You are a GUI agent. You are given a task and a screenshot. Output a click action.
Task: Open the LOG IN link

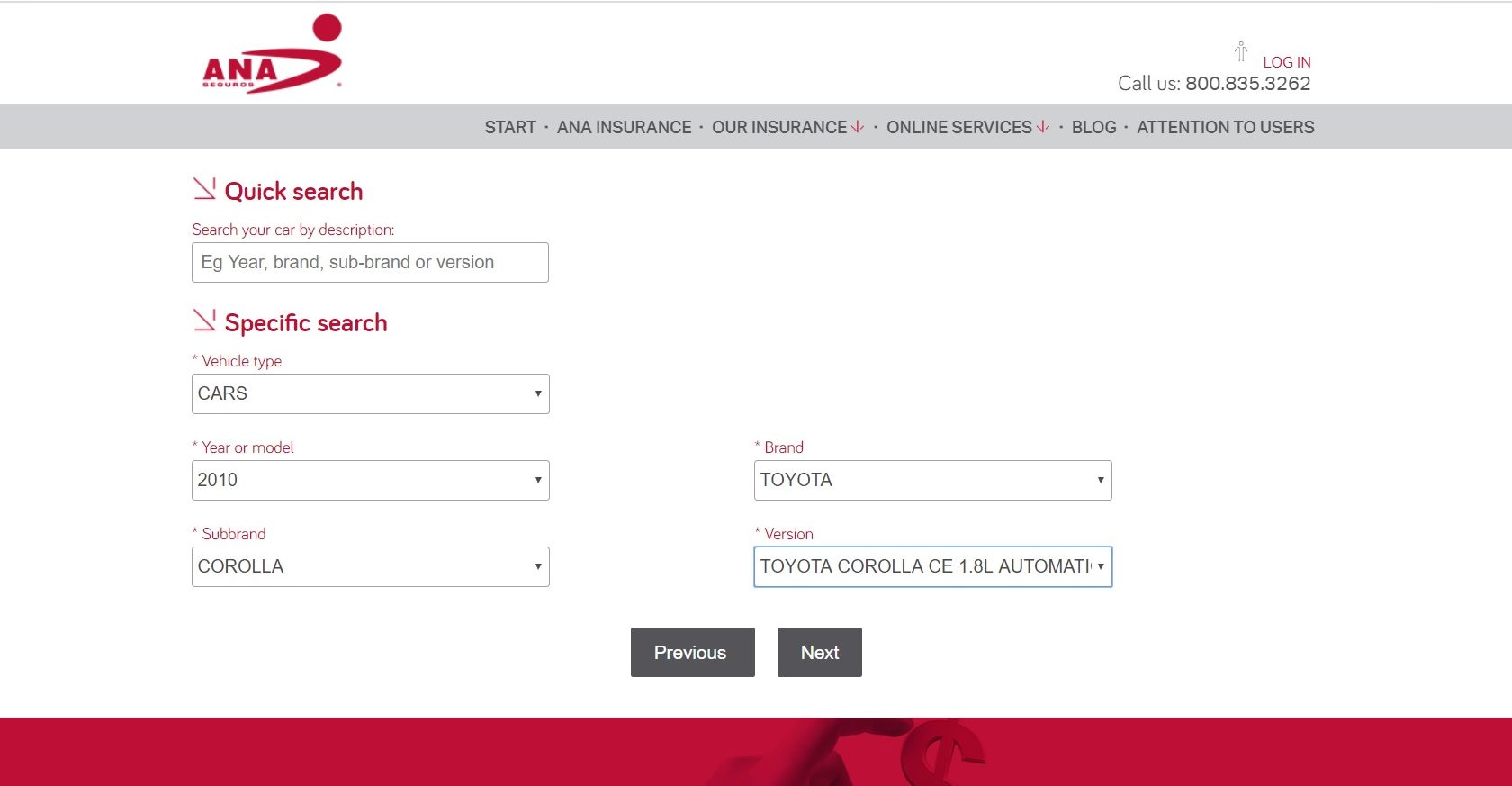(x=1286, y=62)
